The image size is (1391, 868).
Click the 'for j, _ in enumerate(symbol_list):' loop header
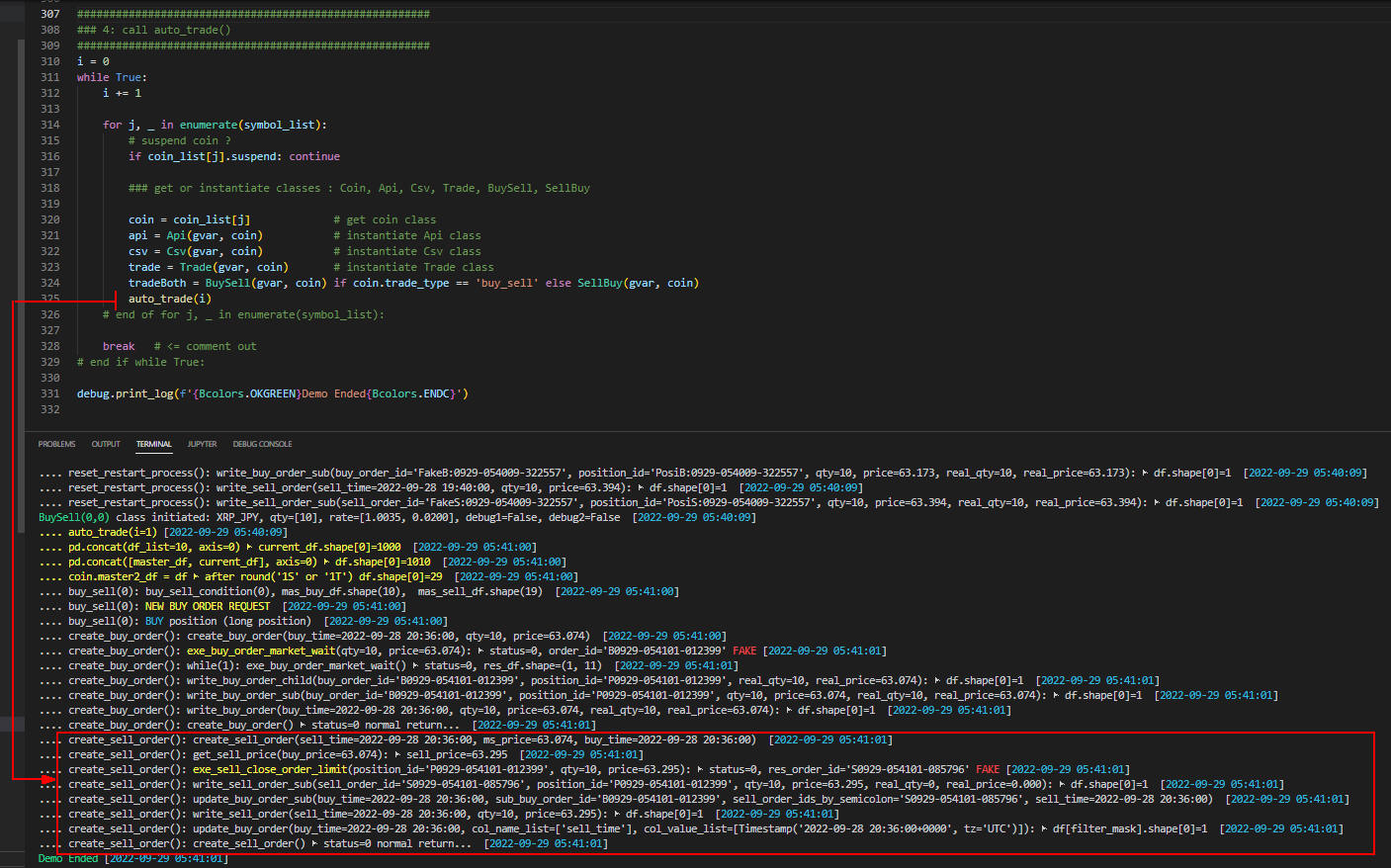(x=215, y=125)
